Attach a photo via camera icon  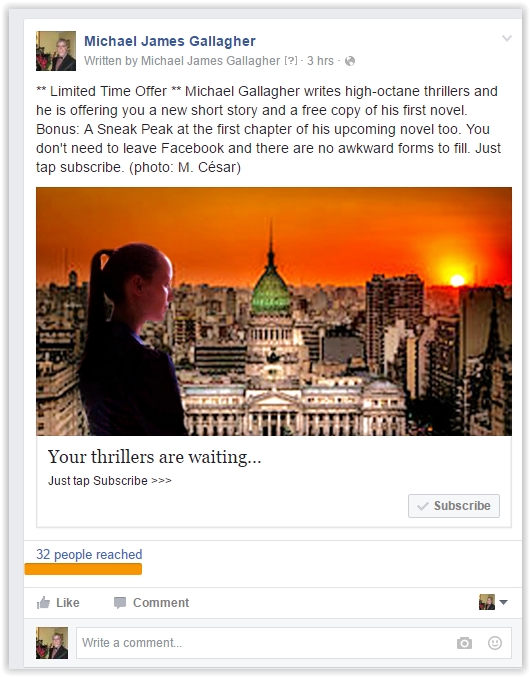pos(464,643)
